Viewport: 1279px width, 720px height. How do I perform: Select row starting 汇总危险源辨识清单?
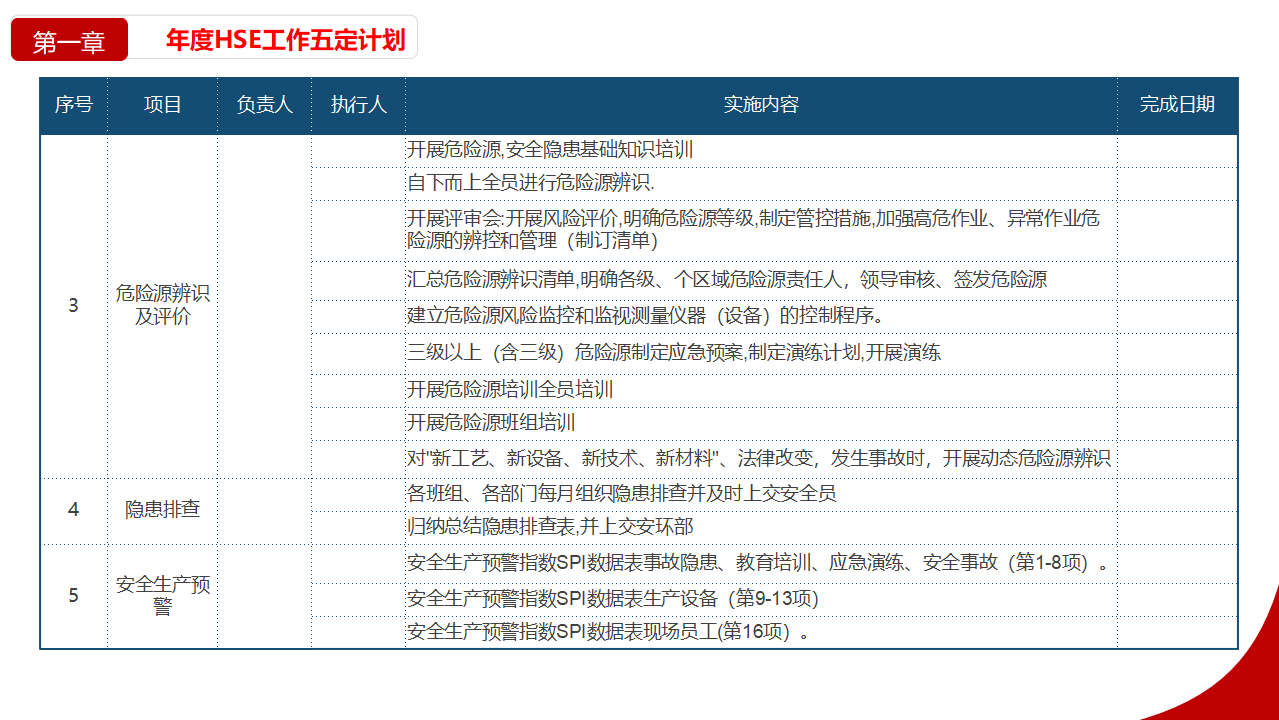[761, 280]
